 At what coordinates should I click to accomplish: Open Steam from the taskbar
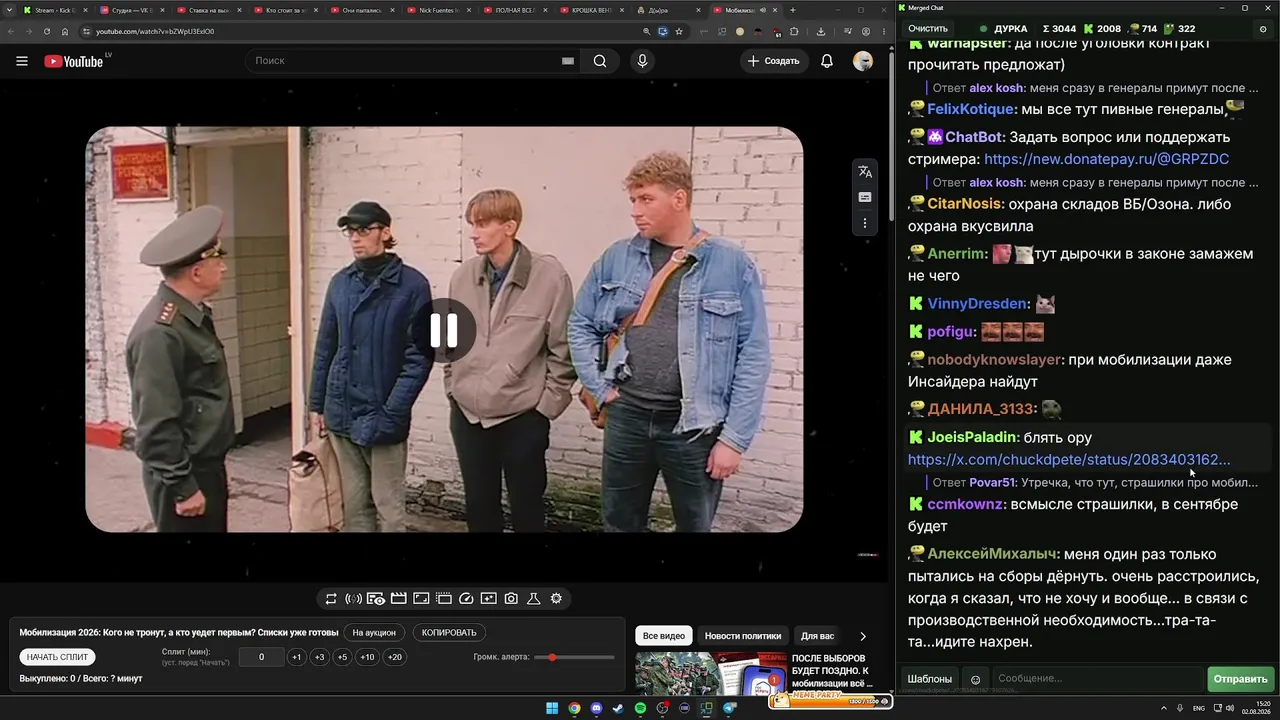(618, 709)
